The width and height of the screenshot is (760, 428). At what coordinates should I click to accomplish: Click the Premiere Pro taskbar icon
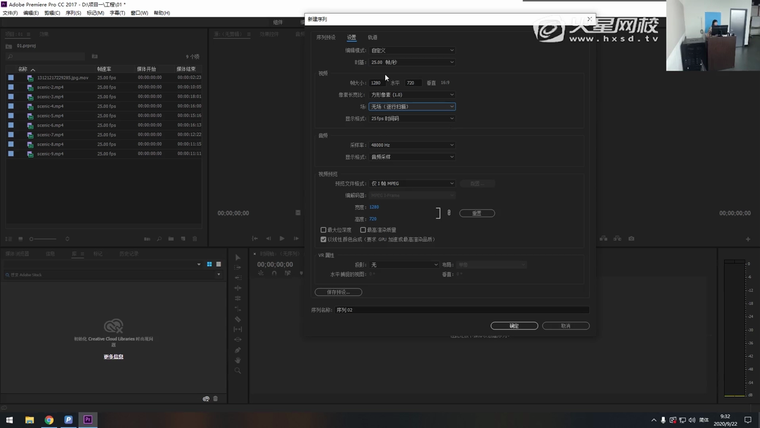pyautogui.click(x=88, y=420)
